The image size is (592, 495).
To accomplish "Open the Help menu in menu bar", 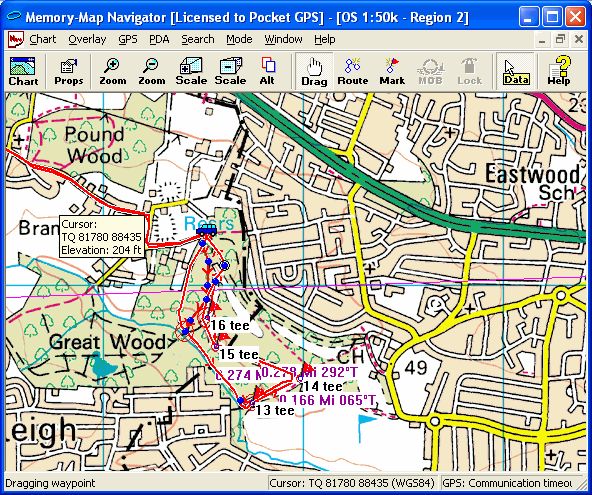I will pos(324,39).
